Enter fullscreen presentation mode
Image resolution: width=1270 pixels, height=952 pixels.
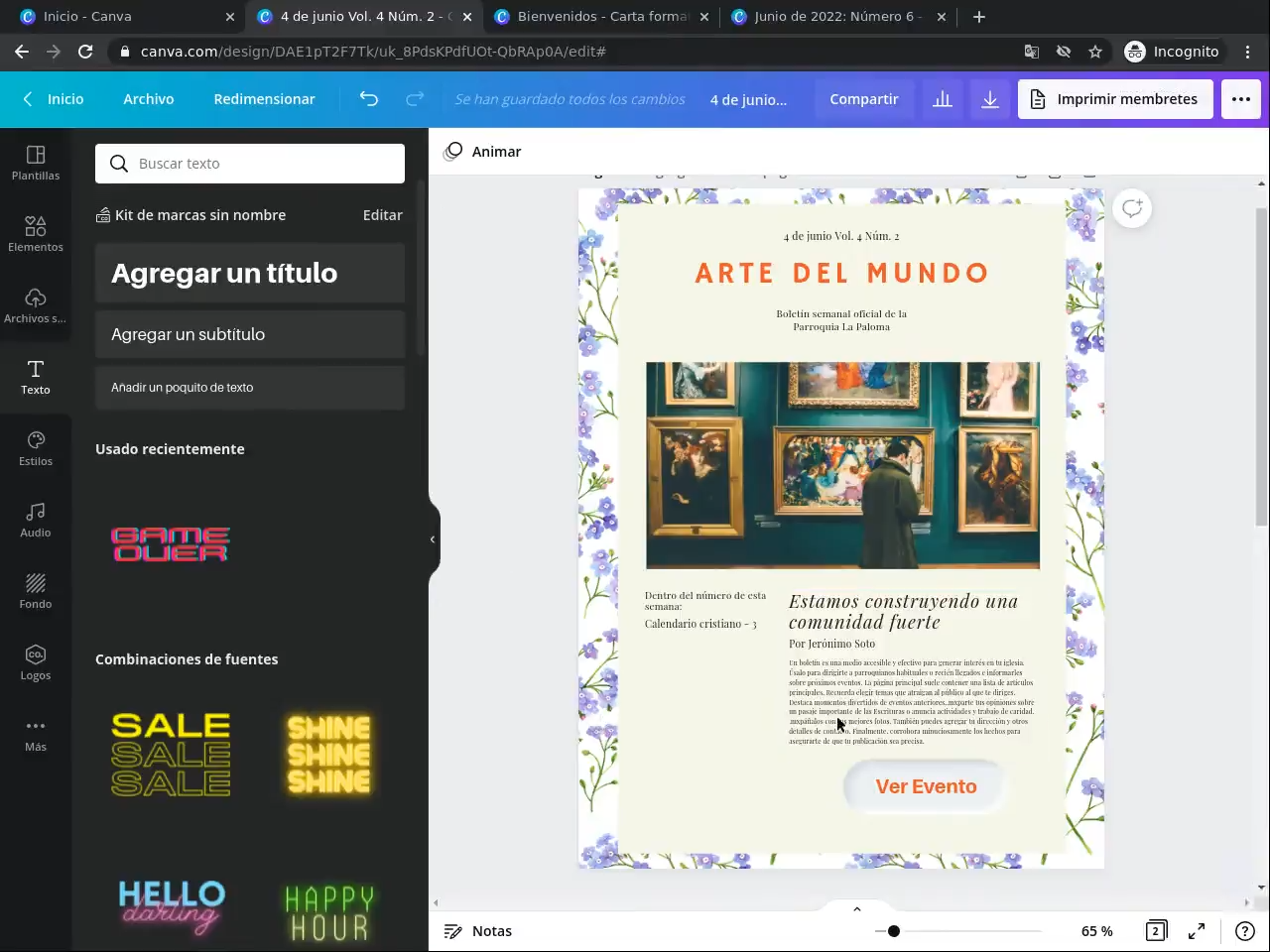coord(1197,931)
